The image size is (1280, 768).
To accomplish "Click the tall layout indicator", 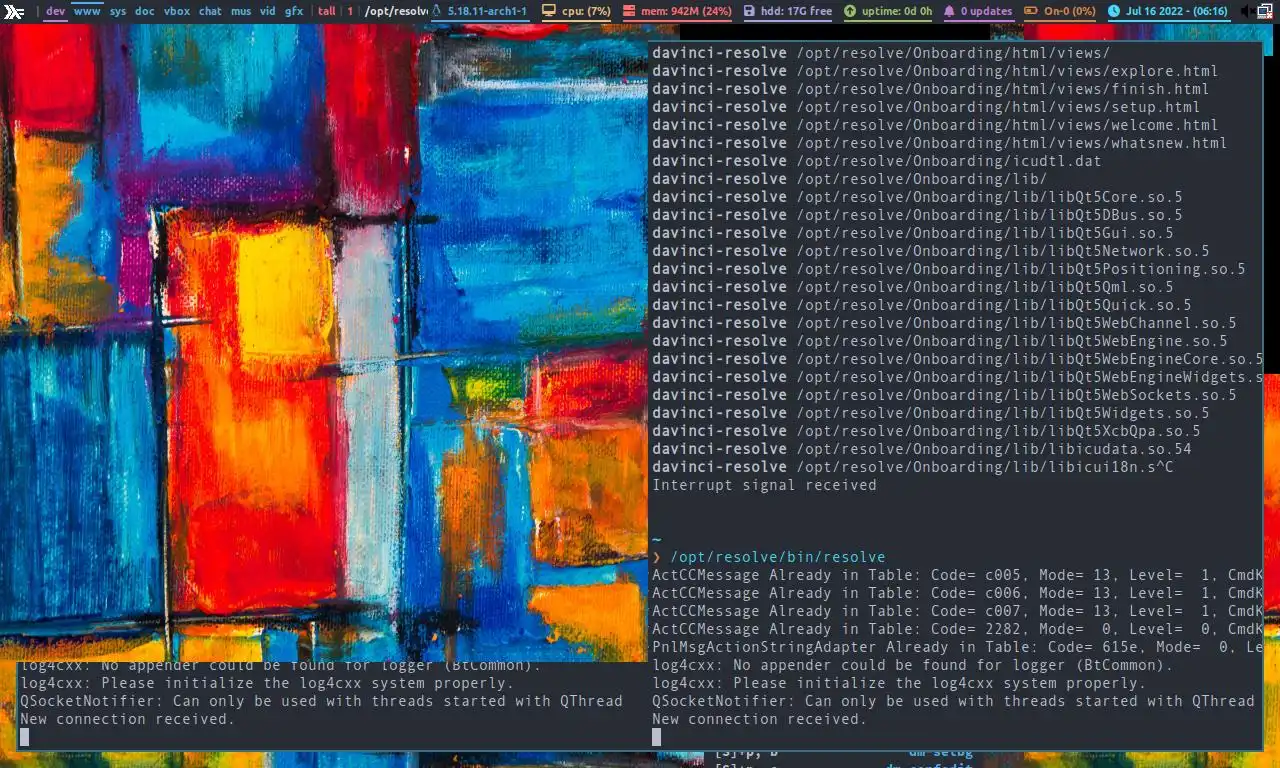I will click(327, 12).
